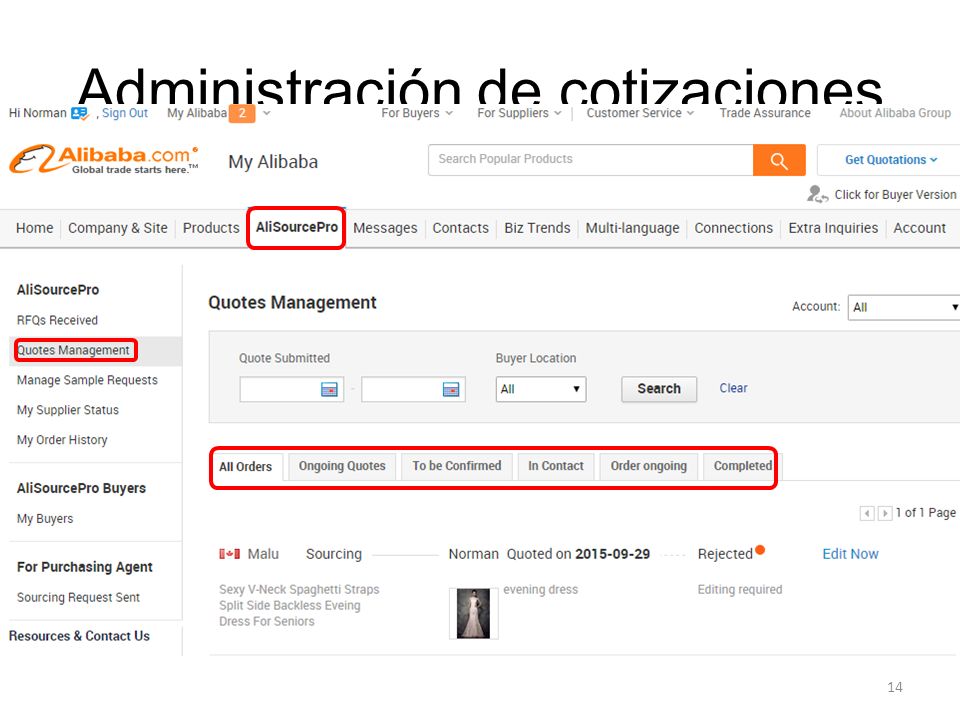
Task: Open the Account filter dropdown
Action: (x=904, y=307)
